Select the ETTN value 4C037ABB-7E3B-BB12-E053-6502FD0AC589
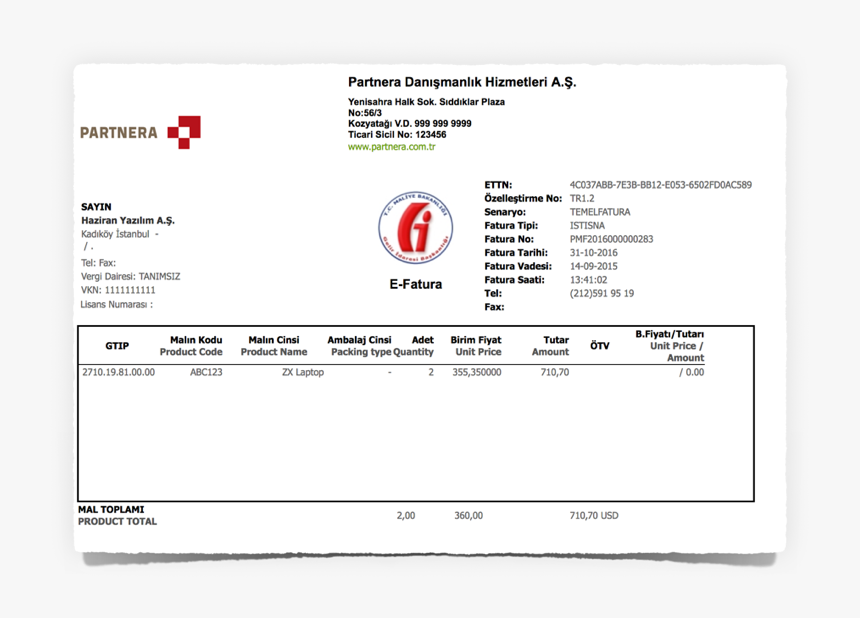Screen dimensions: 860x618 (660, 185)
